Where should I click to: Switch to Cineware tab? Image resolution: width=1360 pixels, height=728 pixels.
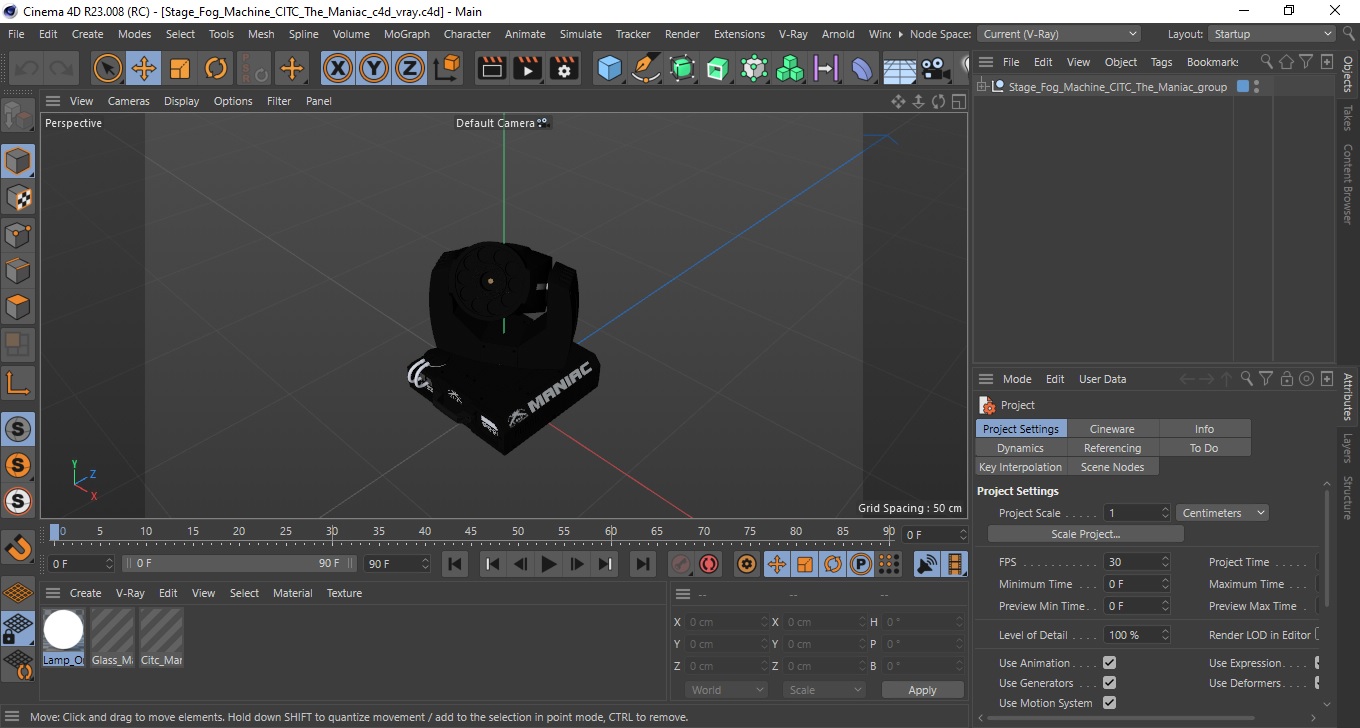coord(1112,429)
